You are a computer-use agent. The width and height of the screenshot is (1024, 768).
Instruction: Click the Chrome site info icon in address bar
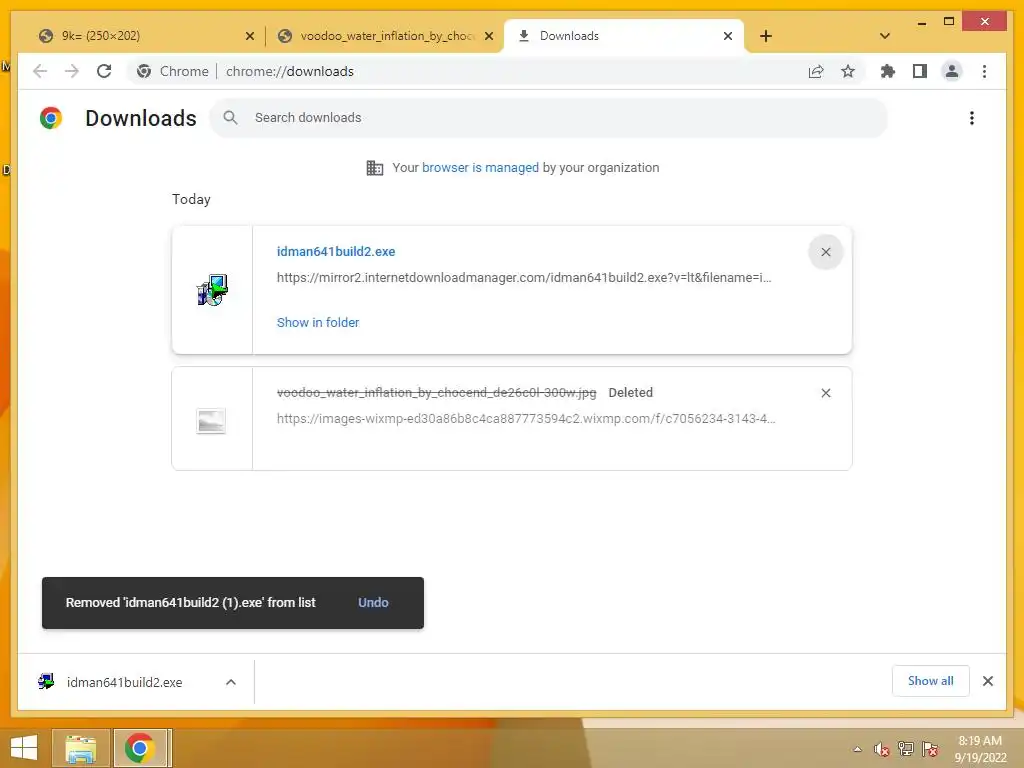pos(144,71)
